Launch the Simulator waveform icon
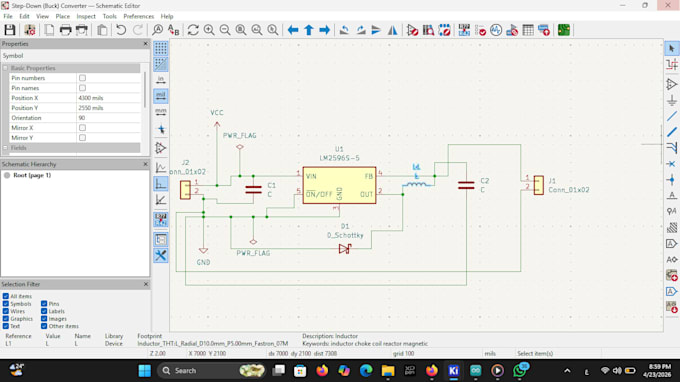 496,30
